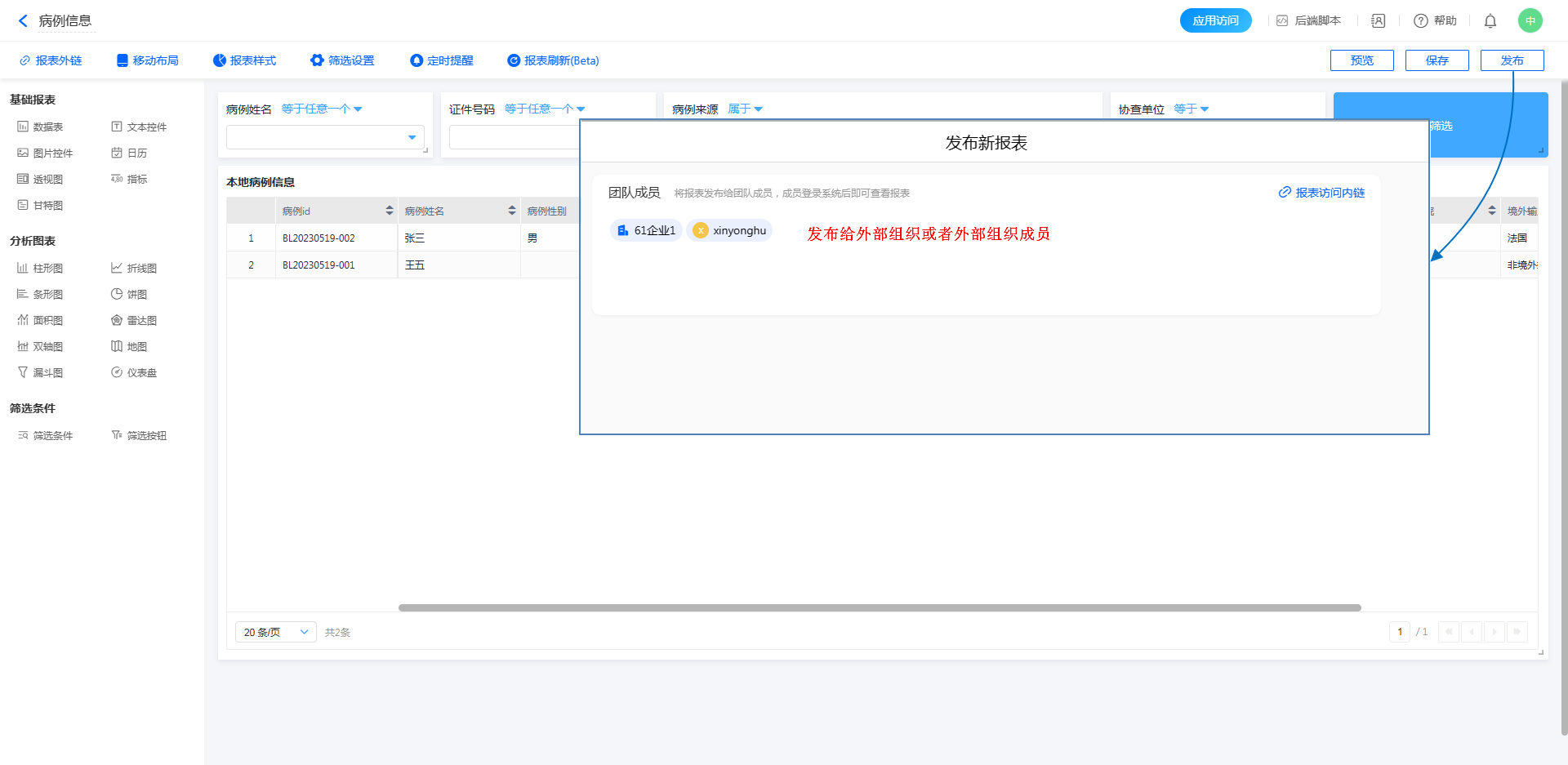Open 筛选设置 in the toolbar
Viewport: 1568px width, 765px height.
pyautogui.click(x=342, y=60)
